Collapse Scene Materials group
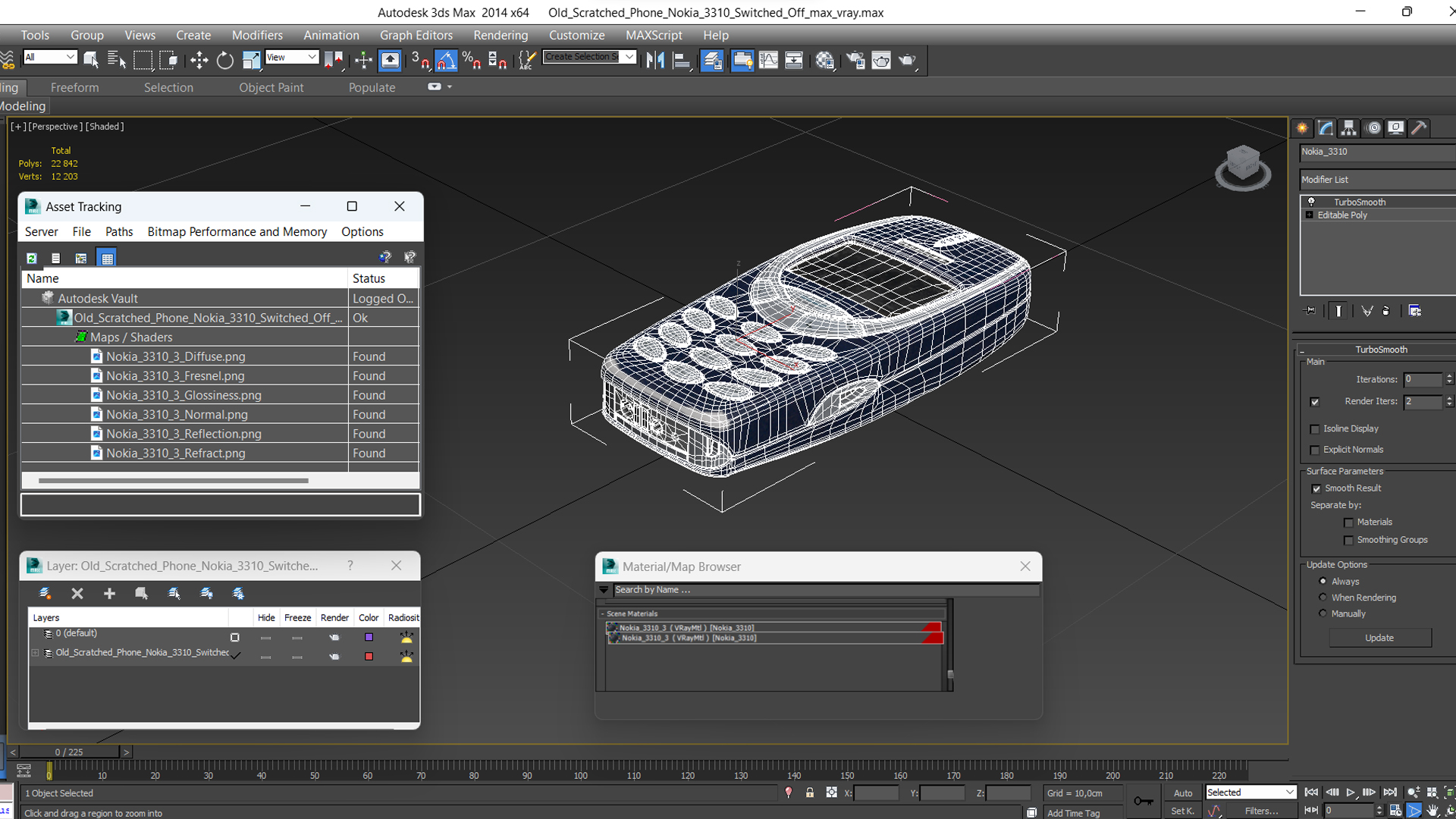Screen dimensions: 1456x819 coord(602,614)
